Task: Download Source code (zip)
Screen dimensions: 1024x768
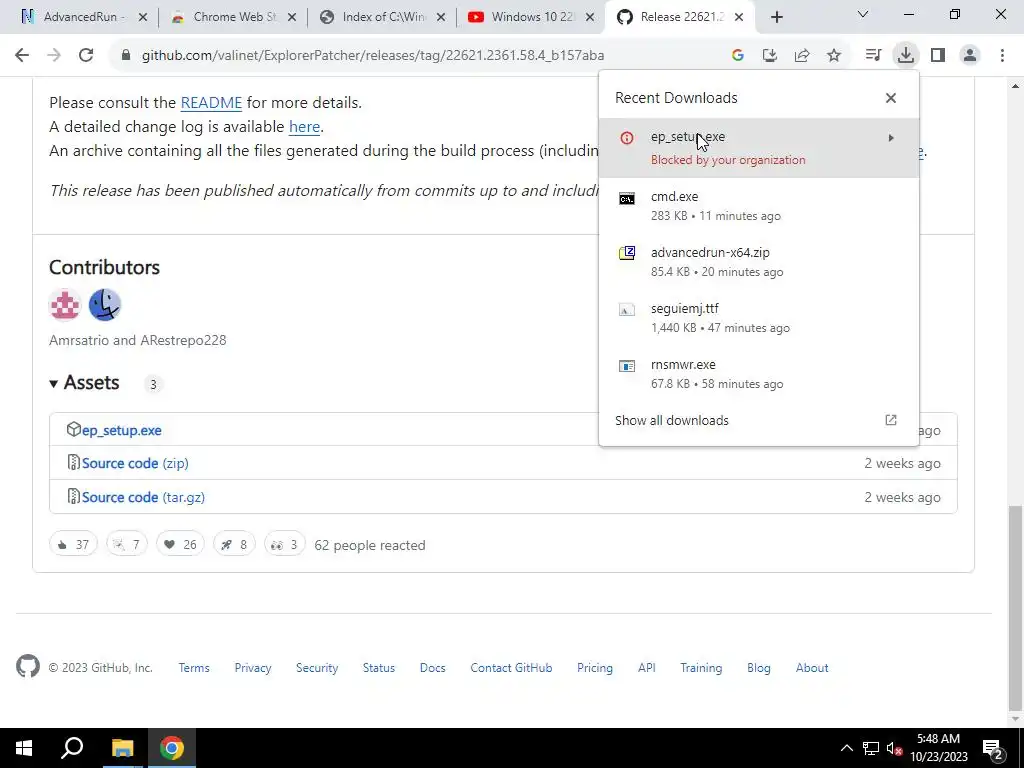Action: pyautogui.click(x=135, y=463)
